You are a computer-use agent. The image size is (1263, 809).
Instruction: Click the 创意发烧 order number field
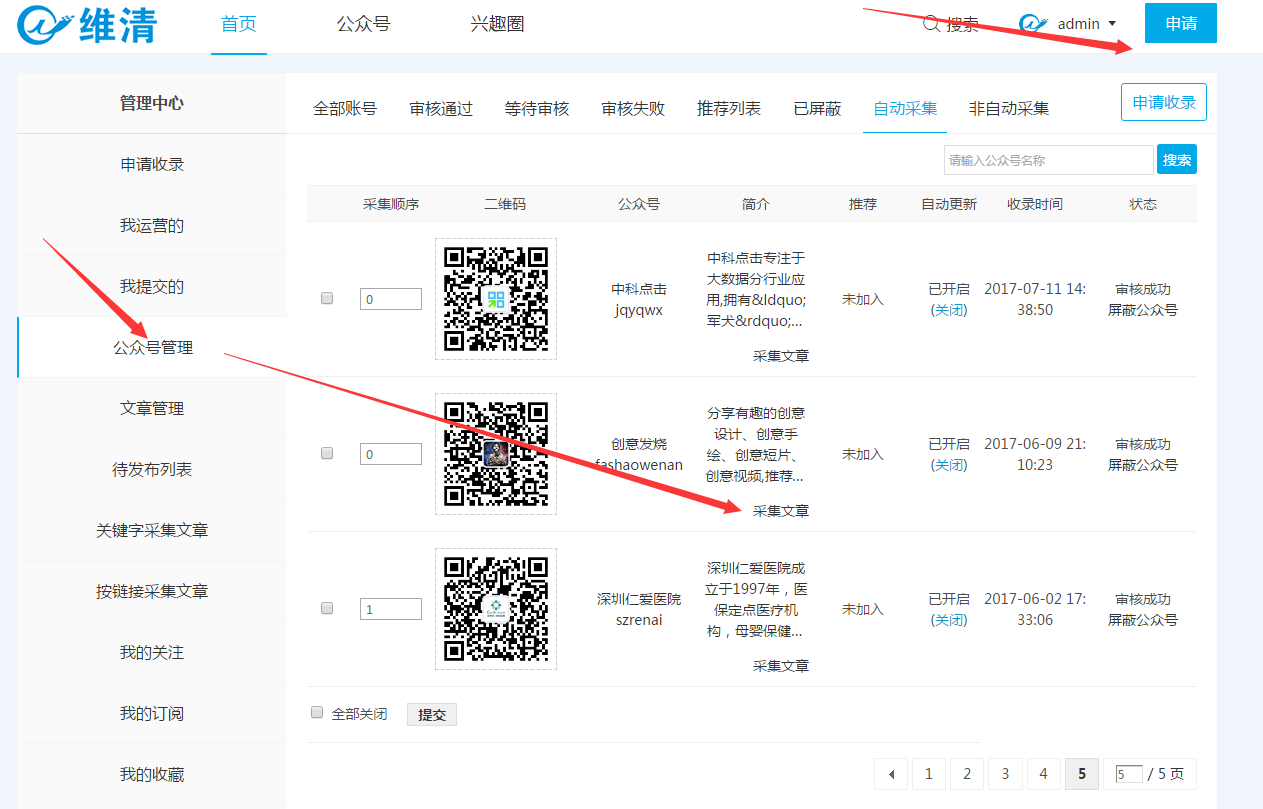click(x=391, y=454)
